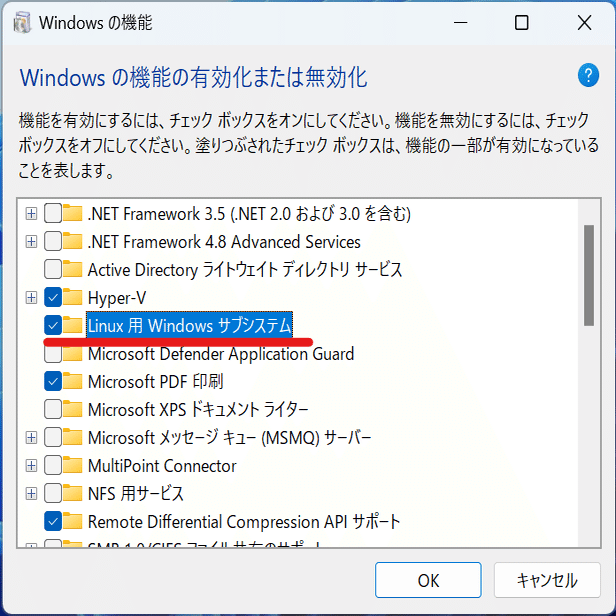This screenshot has height=616, width=616.
Task: Expand the Hyper-V feature tree
Action: 31,298
